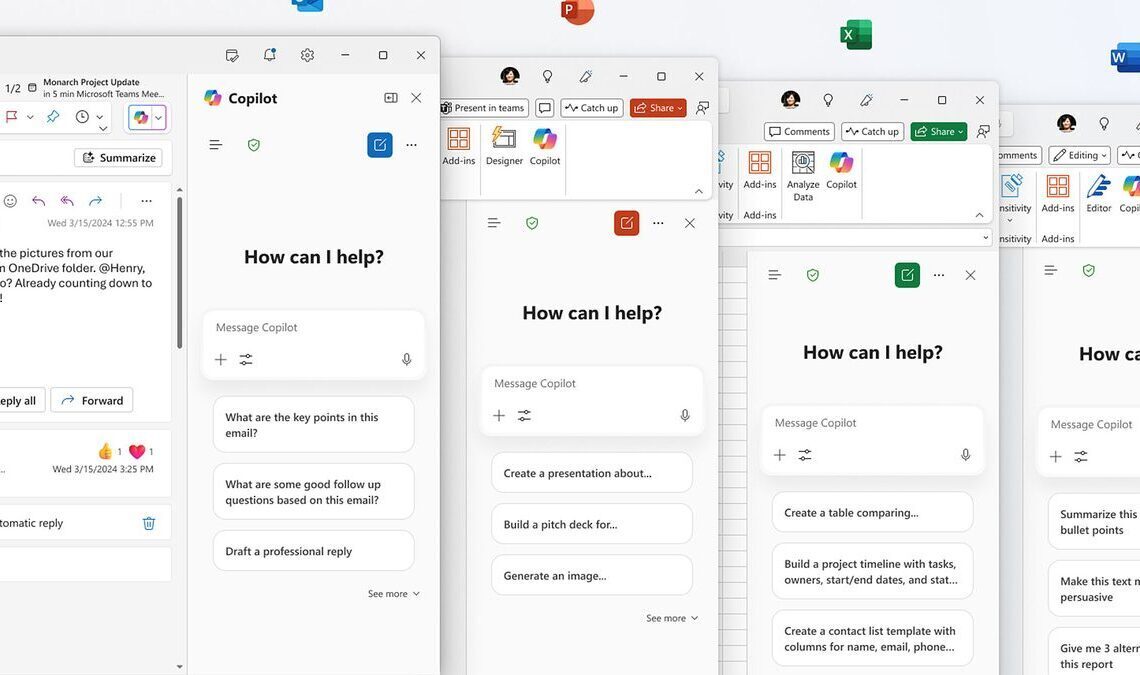Click Editor in Word ribbon
Viewport: 1140px width, 675px height.
1099,194
